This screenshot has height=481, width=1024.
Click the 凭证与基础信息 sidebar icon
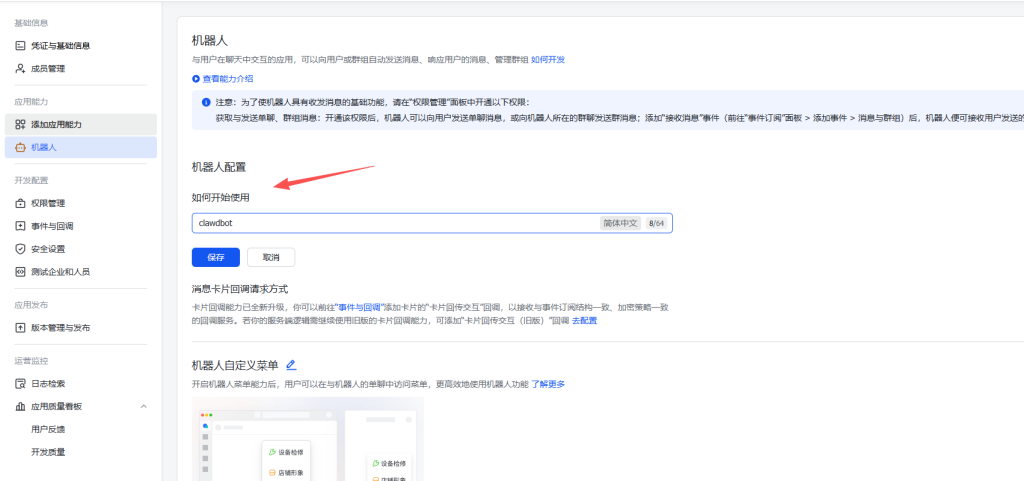click(20, 46)
